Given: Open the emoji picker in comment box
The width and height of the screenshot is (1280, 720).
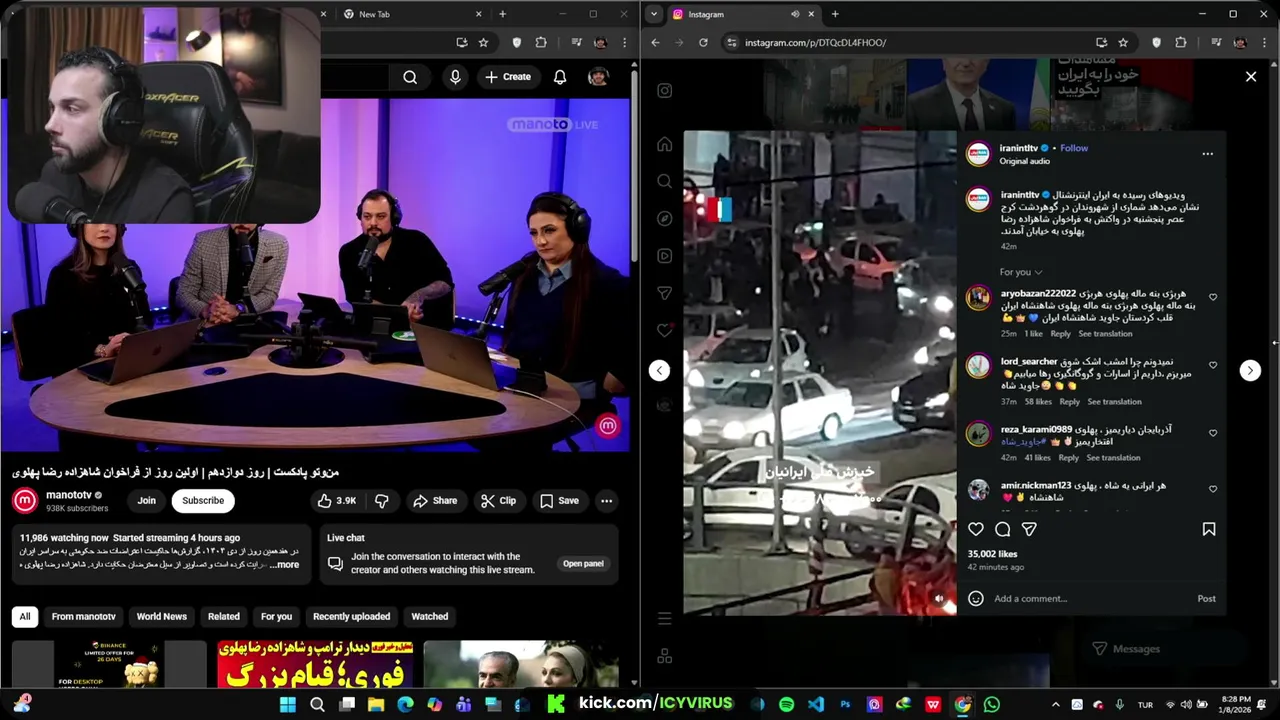Looking at the screenshot, I should (x=976, y=598).
